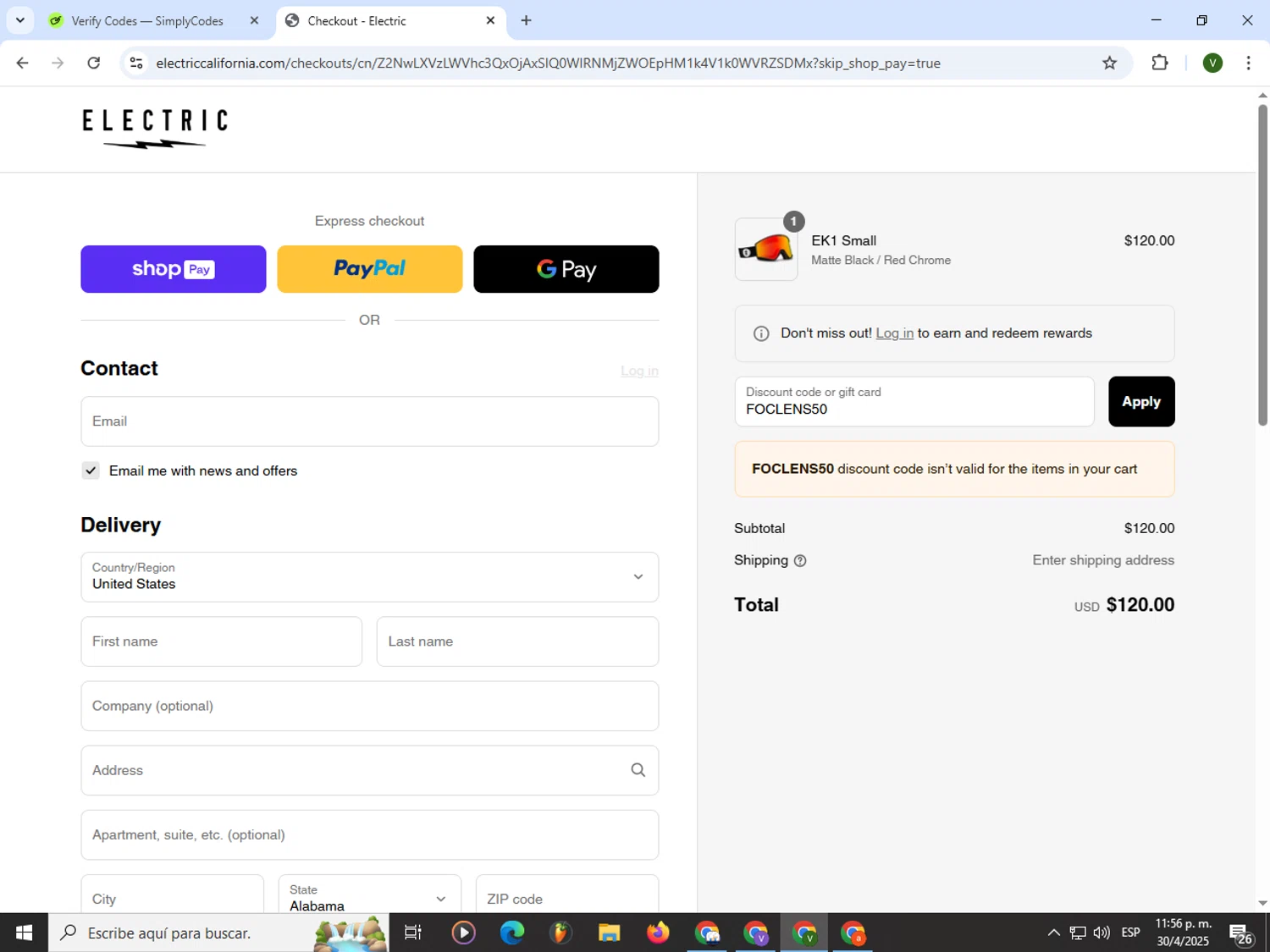Open a new browser tab
1270x952 pixels.
(x=526, y=20)
